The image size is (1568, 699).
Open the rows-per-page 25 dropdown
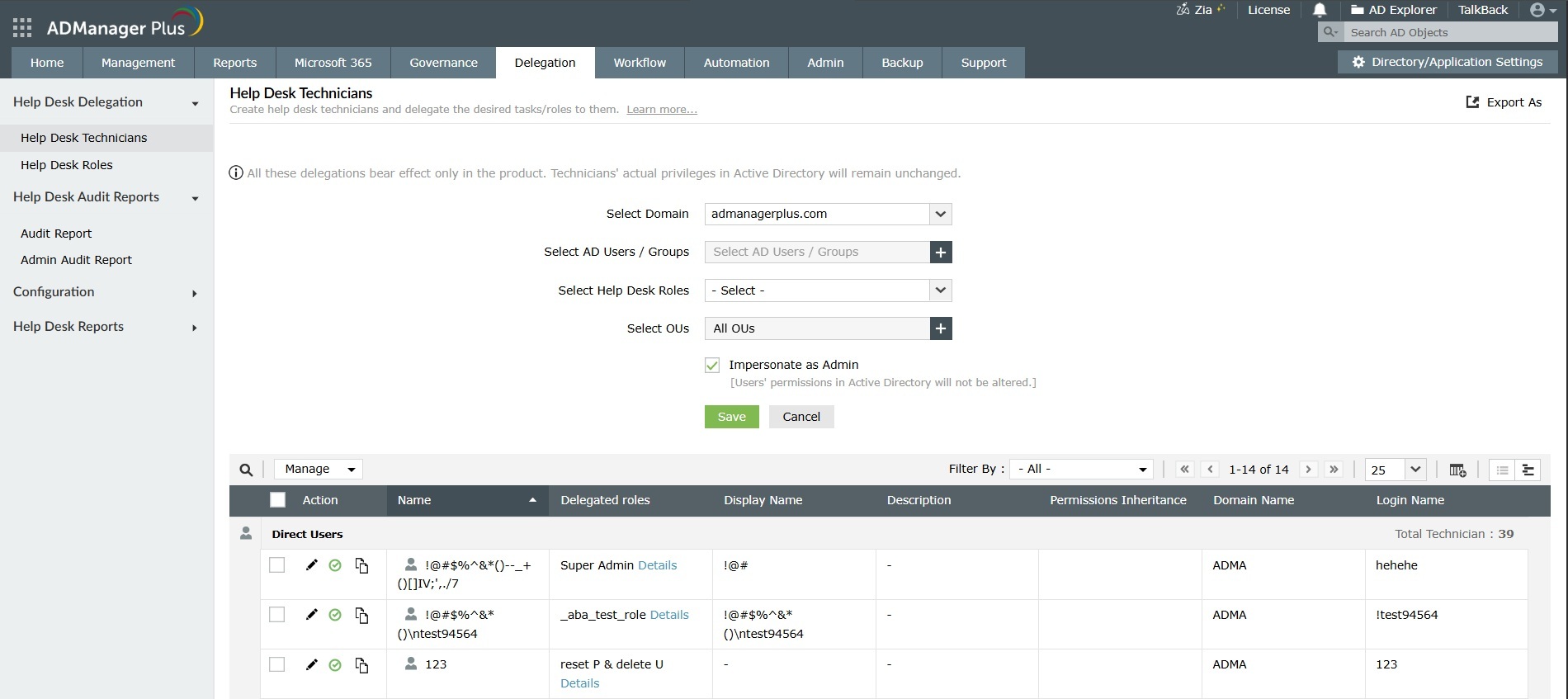(1396, 470)
